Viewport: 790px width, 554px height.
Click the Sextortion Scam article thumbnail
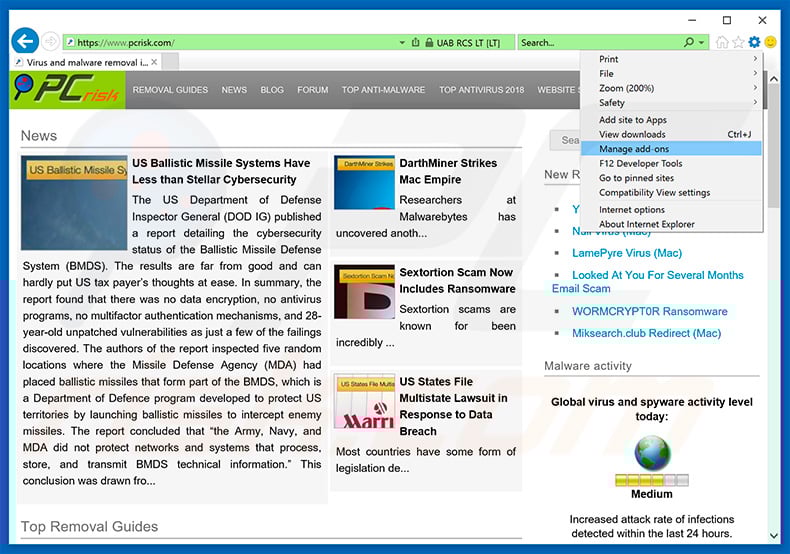tap(364, 292)
